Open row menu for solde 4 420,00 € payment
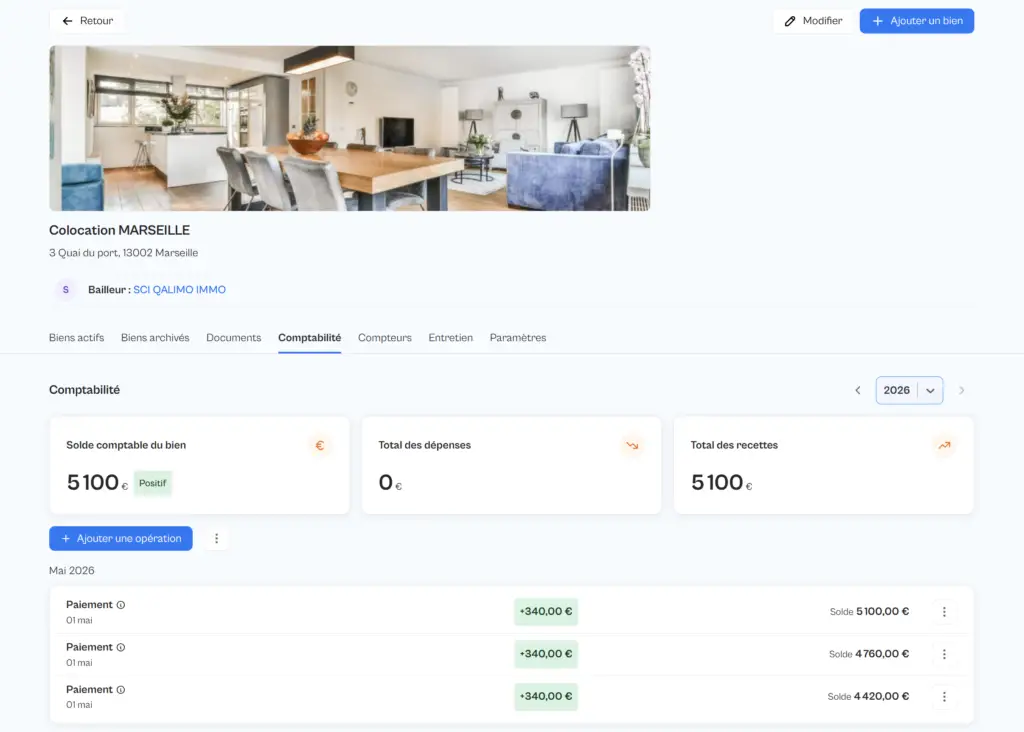Image resolution: width=1024 pixels, height=732 pixels. [944, 697]
